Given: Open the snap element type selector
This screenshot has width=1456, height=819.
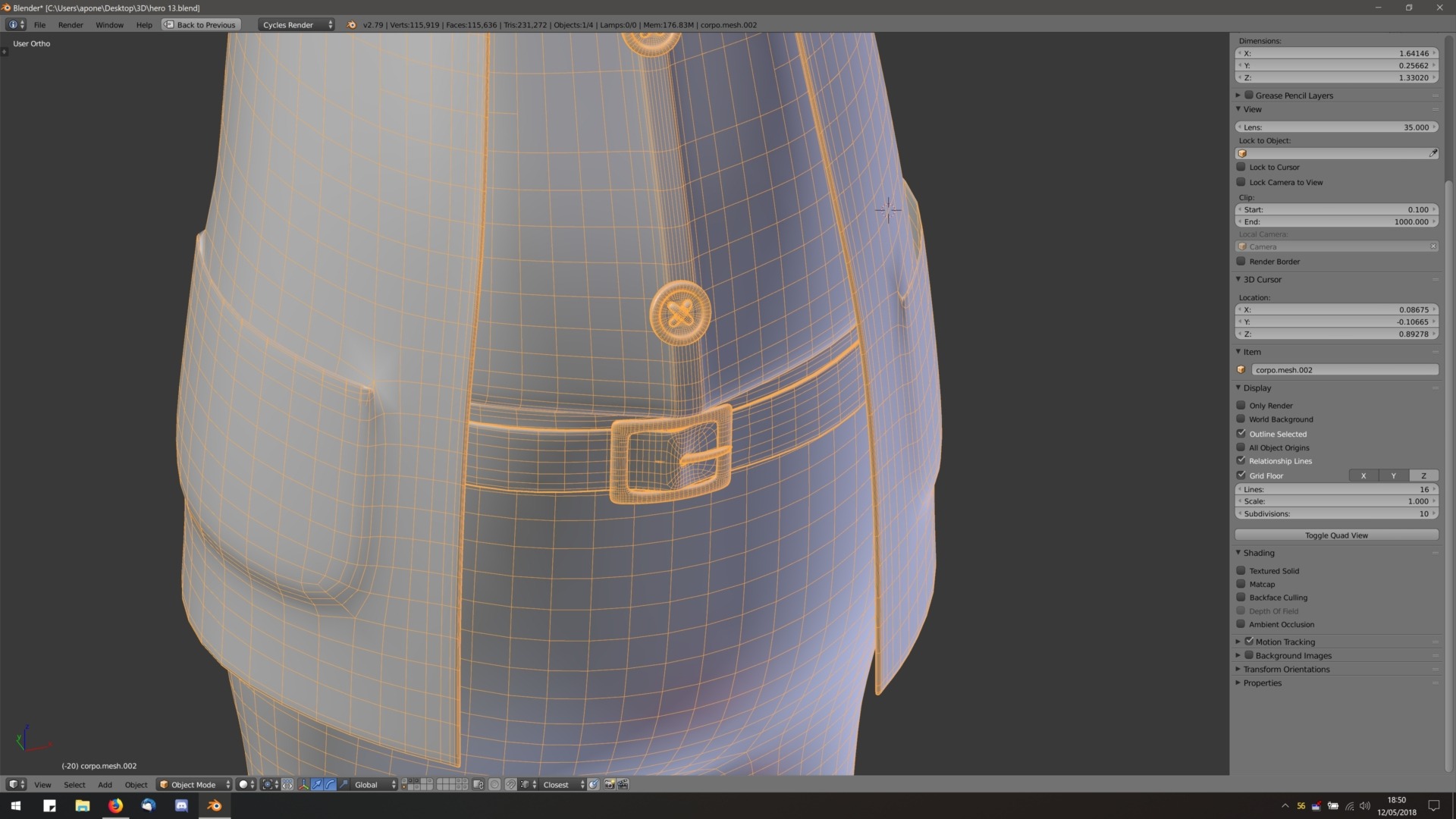Looking at the screenshot, I should coord(529,785).
